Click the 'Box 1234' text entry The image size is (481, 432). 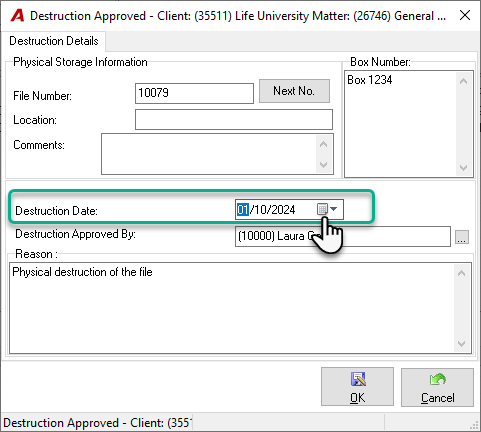click(370, 80)
